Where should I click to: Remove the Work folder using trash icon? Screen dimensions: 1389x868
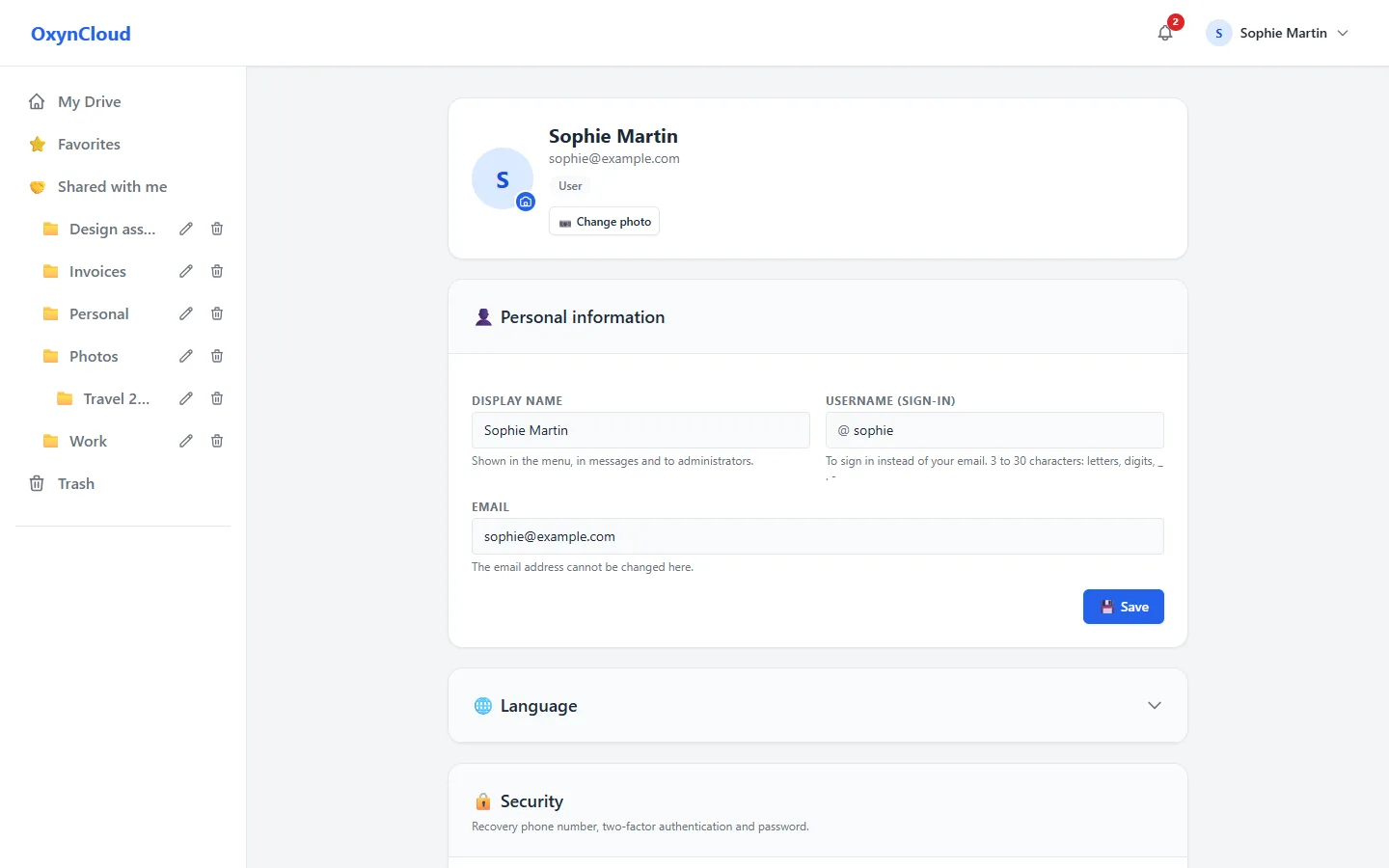(x=217, y=441)
